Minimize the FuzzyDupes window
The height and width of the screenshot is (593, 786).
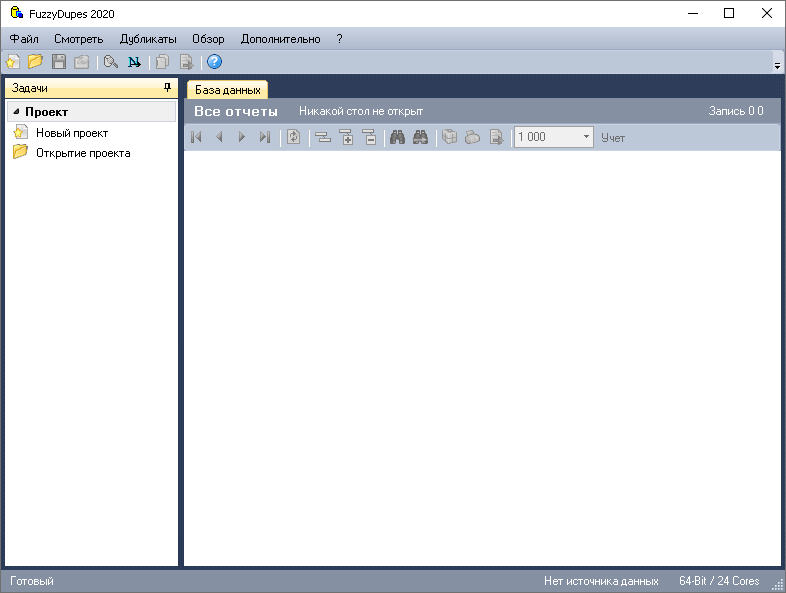click(x=693, y=14)
